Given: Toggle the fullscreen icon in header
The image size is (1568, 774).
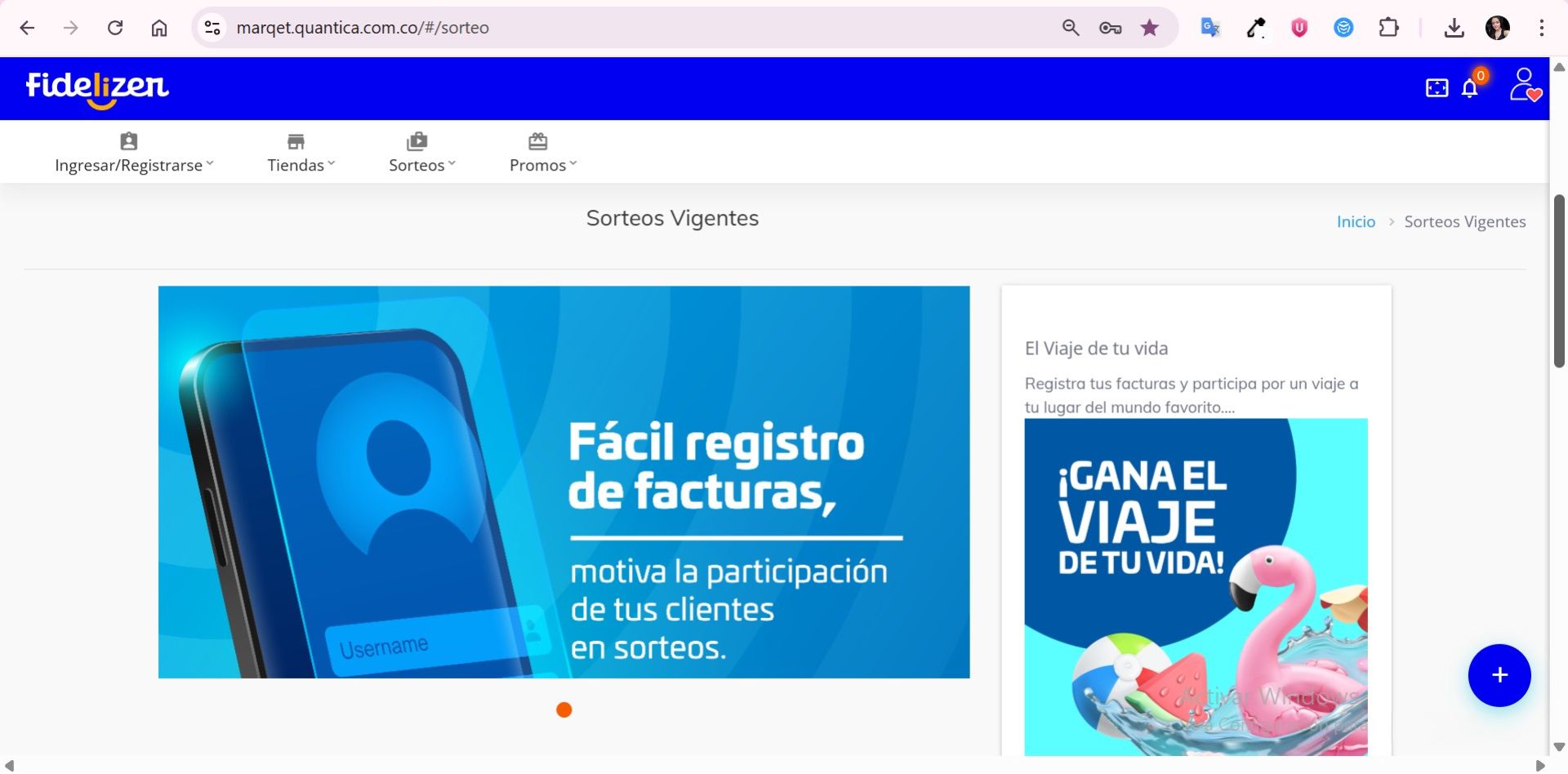Looking at the screenshot, I should pos(1437,88).
